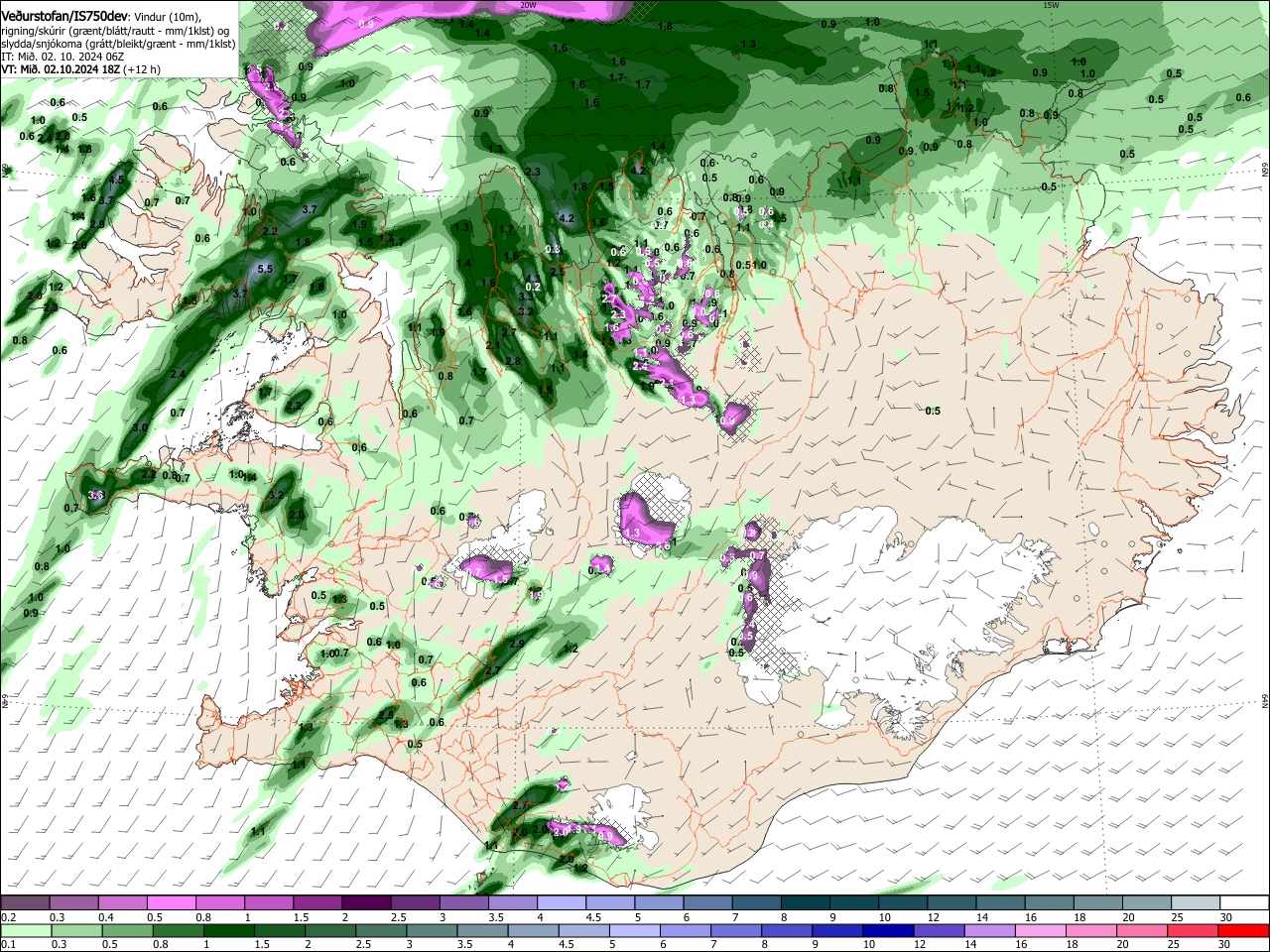Select the lower legend pink swatch labeled 20

coord(1140,930)
